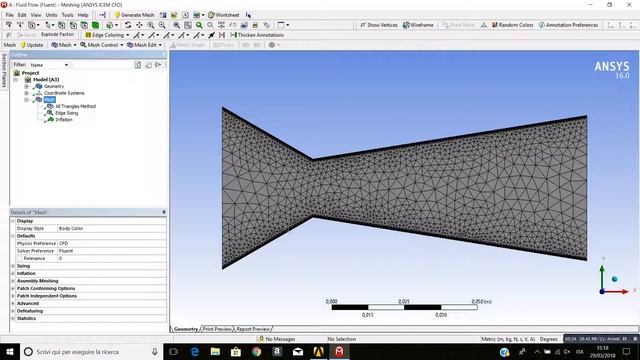Click Windows Start button
Image resolution: width=640 pixels, height=360 pixels.
click(x=10, y=351)
